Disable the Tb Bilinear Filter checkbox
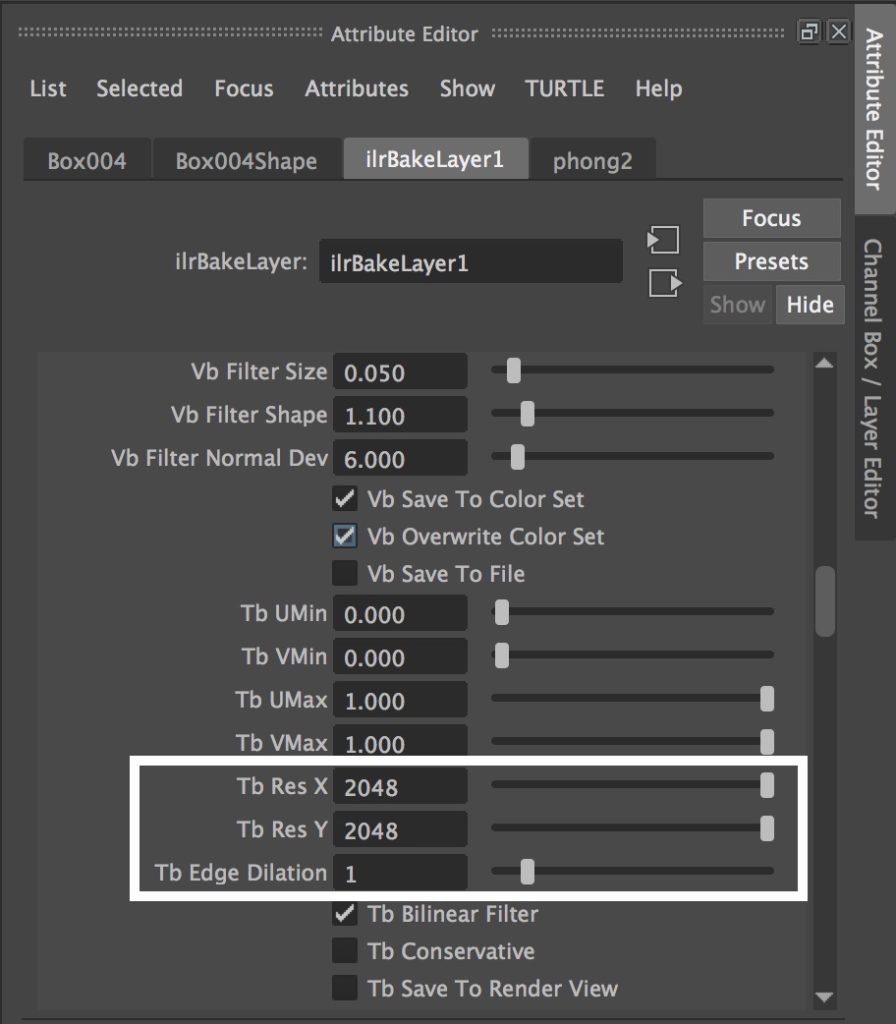This screenshot has width=896, height=1024. click(x=344, y=913)
